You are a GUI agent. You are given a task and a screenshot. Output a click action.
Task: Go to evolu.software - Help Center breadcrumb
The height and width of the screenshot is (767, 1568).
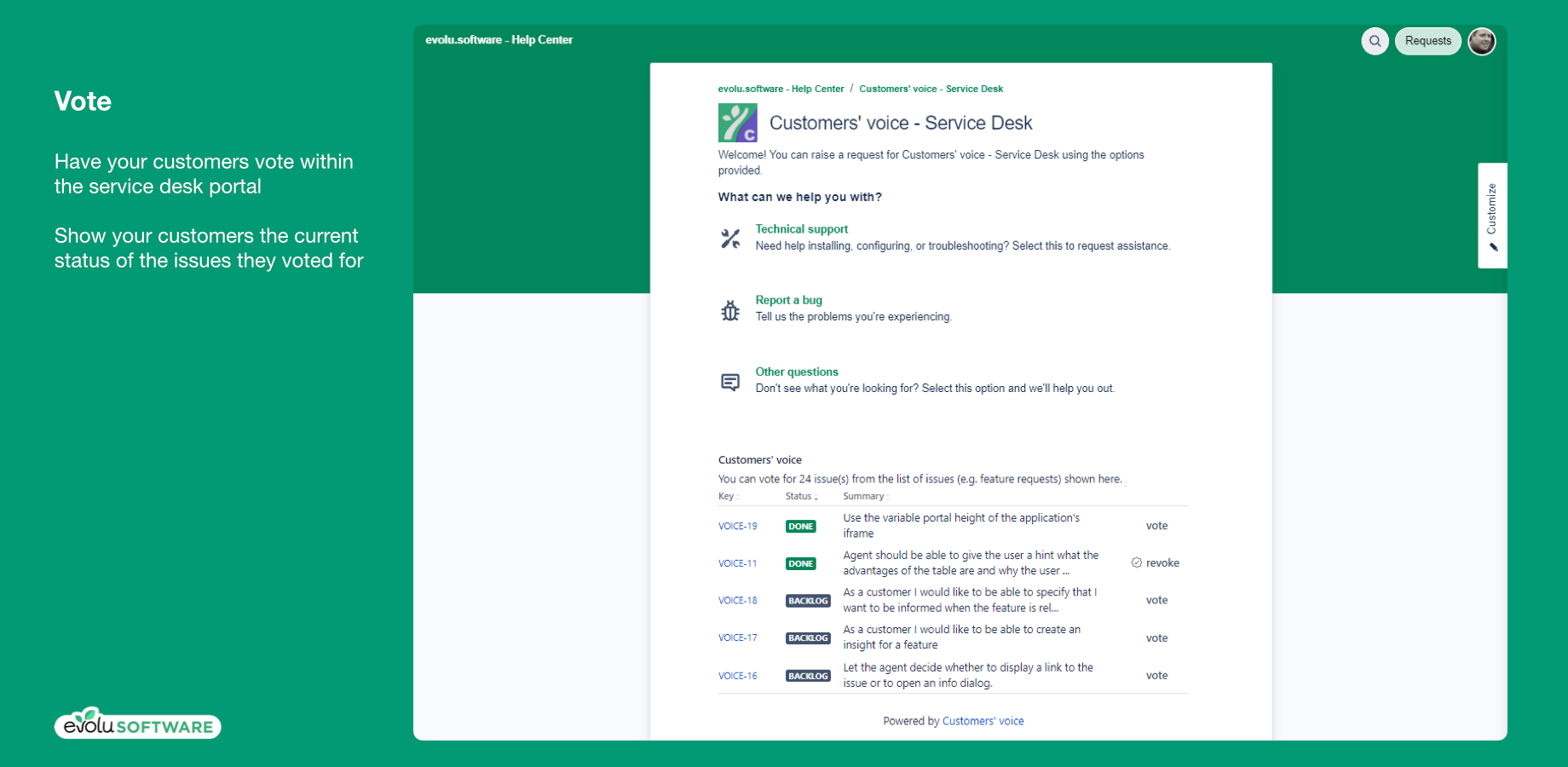click(781, 89)
